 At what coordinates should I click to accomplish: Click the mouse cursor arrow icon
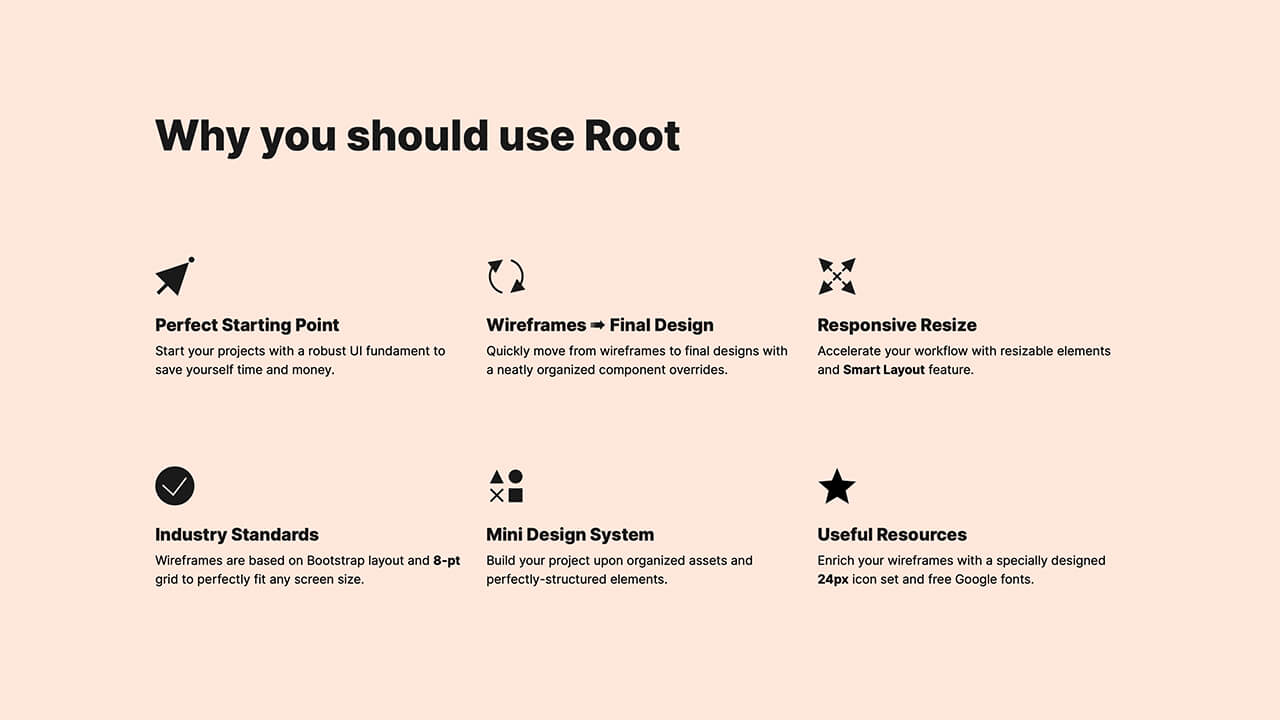pyautogui.click(x=174, y=277)
